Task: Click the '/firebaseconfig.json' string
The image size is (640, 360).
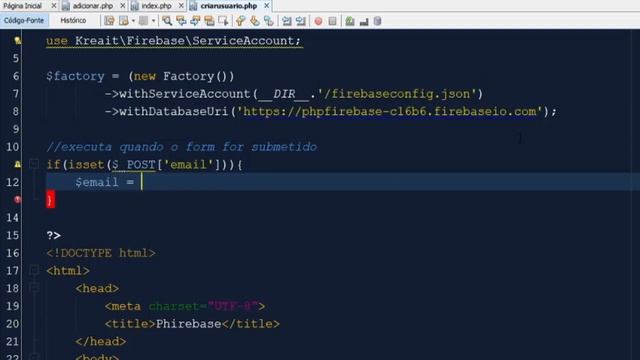Action: point(397,94)
